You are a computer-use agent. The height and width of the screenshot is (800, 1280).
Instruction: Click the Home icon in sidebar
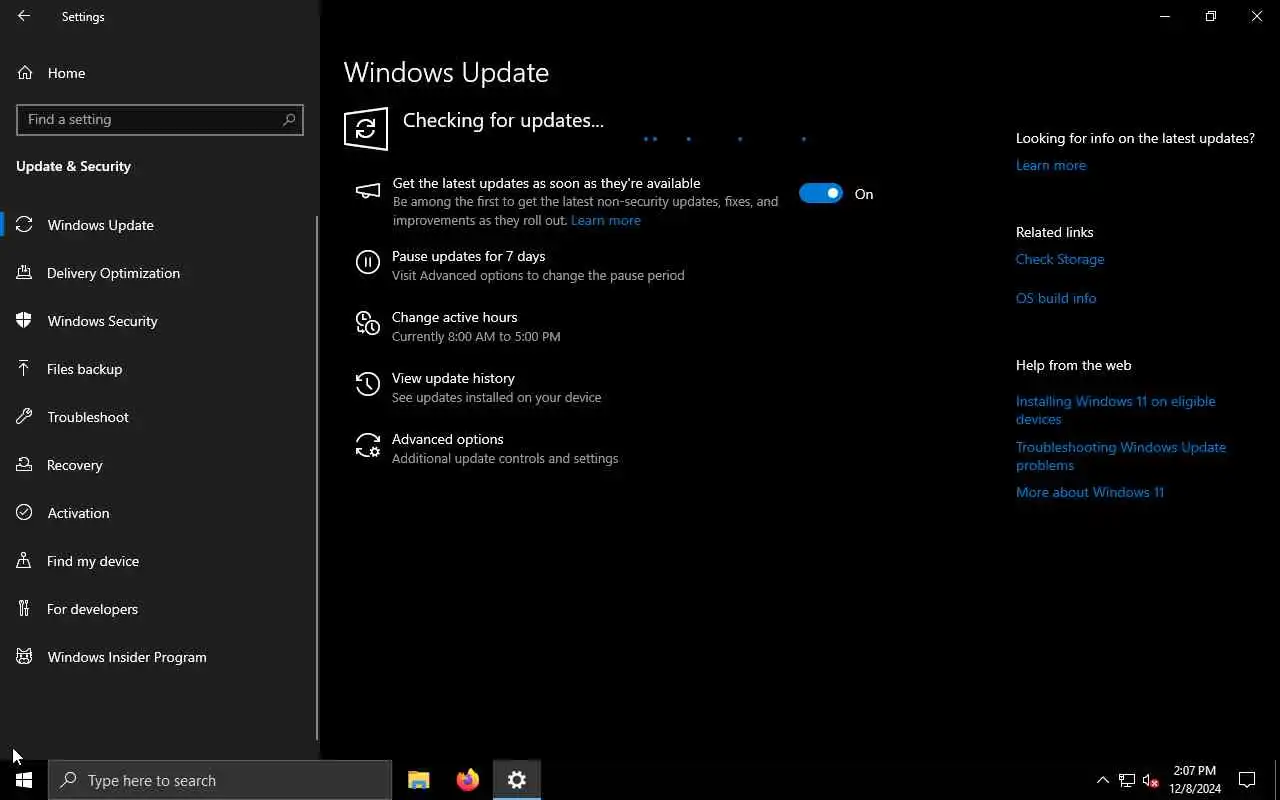(24, 73)
